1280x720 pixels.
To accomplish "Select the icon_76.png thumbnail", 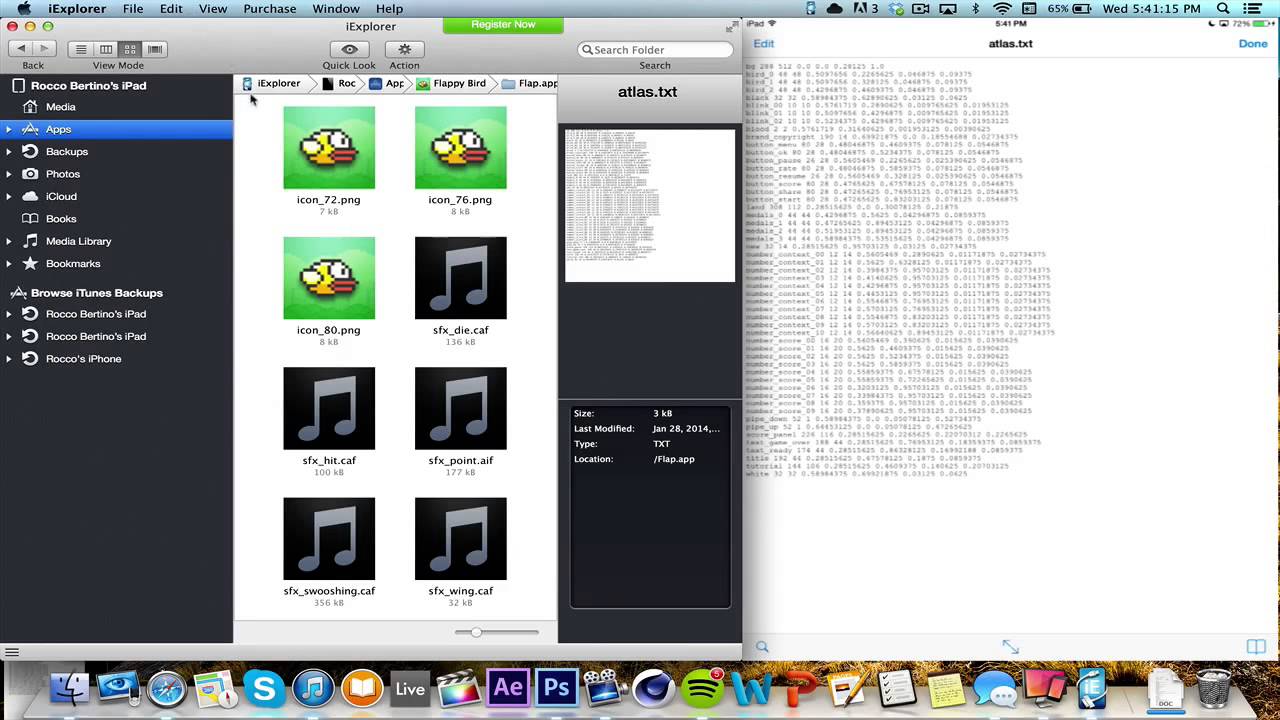I will point(460,148).
